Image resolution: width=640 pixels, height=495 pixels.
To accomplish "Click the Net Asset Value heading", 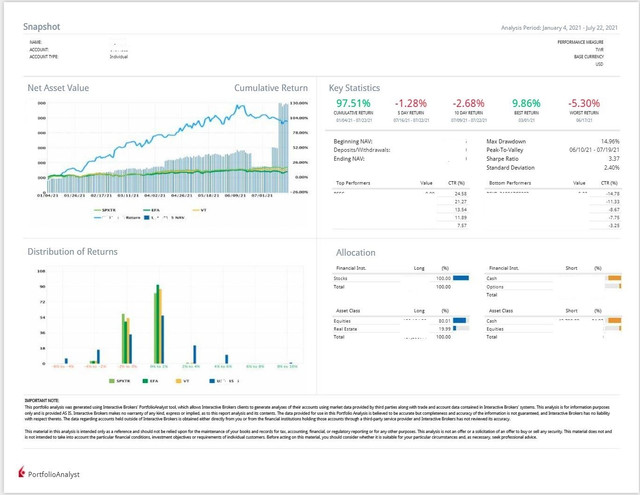I will [x=58, y=88].
